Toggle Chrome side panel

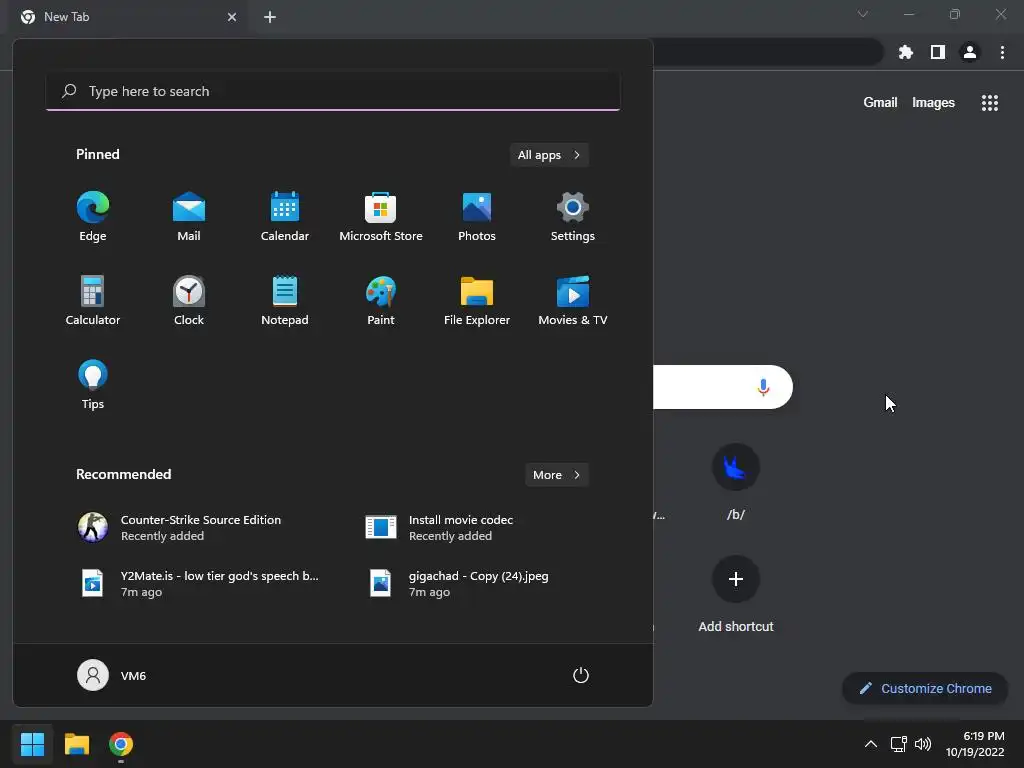click(x=938, y=52)
